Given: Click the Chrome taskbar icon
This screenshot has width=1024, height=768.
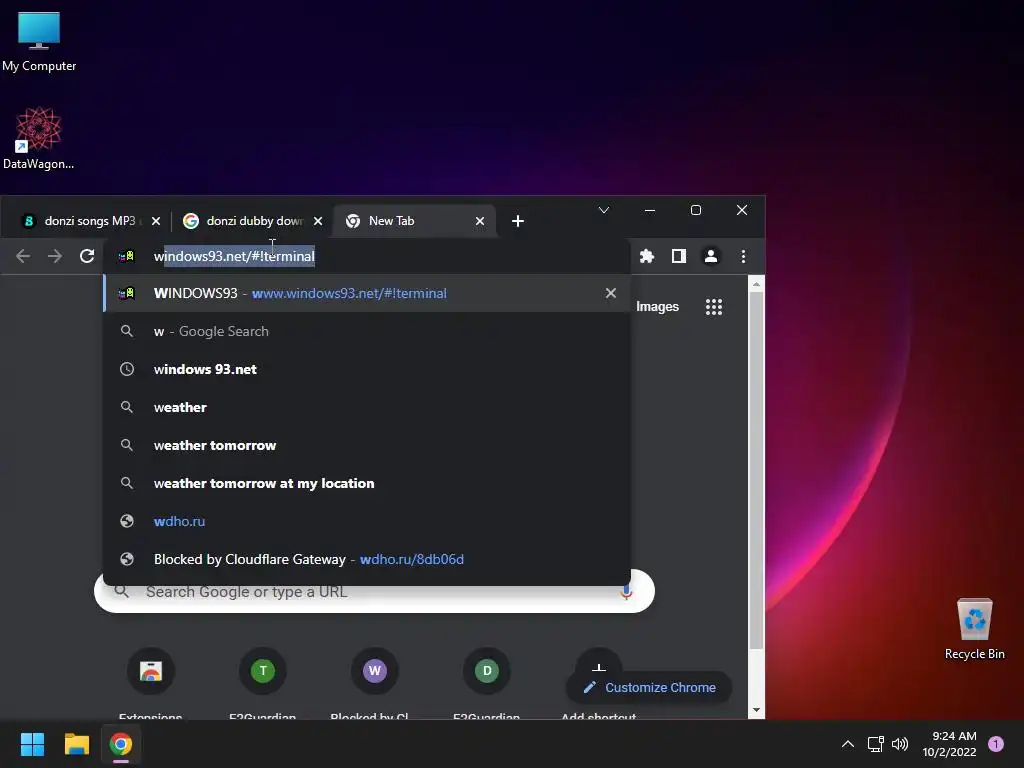Looking at the screenshot, I should pos(121,744).
